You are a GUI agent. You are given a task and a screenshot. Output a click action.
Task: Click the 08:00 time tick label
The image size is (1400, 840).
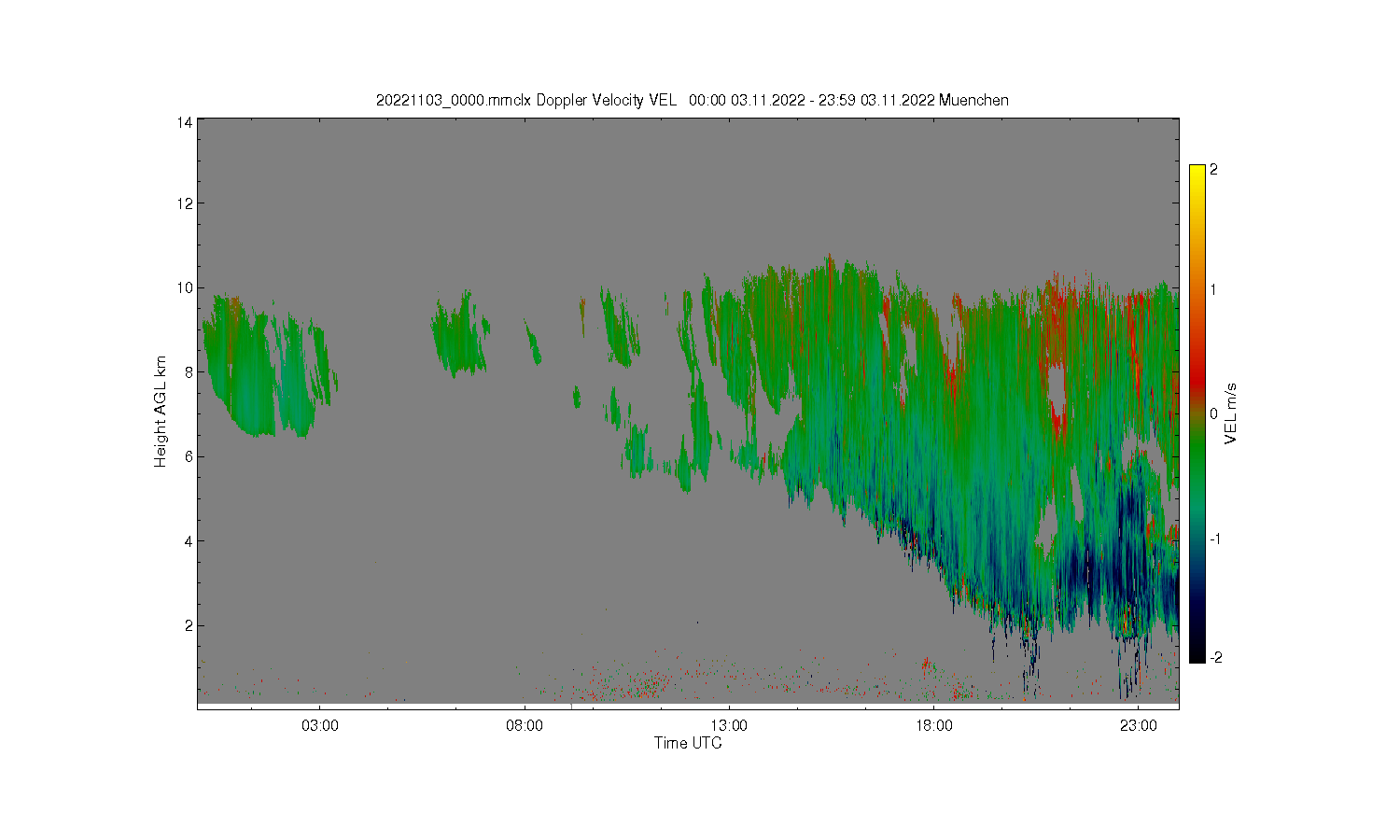coord(525,725)
